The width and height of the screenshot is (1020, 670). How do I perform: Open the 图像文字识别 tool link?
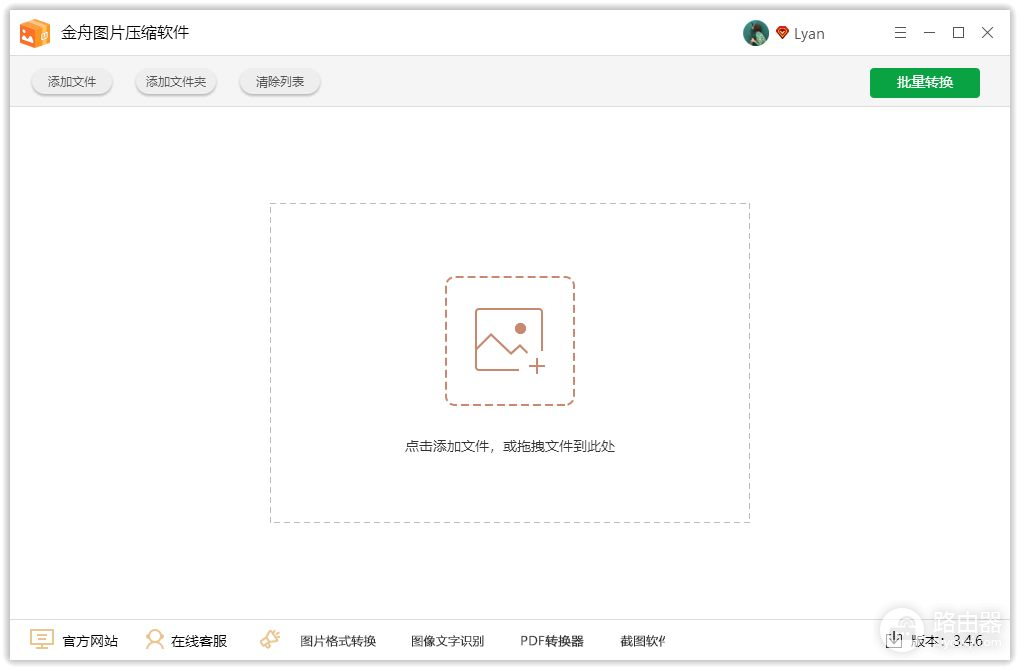[447, 641]
